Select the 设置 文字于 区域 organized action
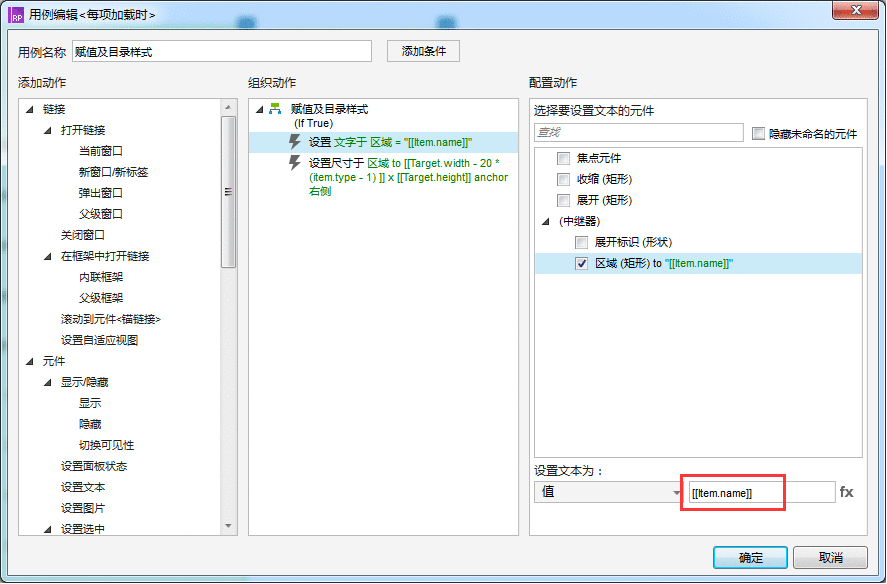The width and height of the screenshot is (887, 584). click(384, 143)
